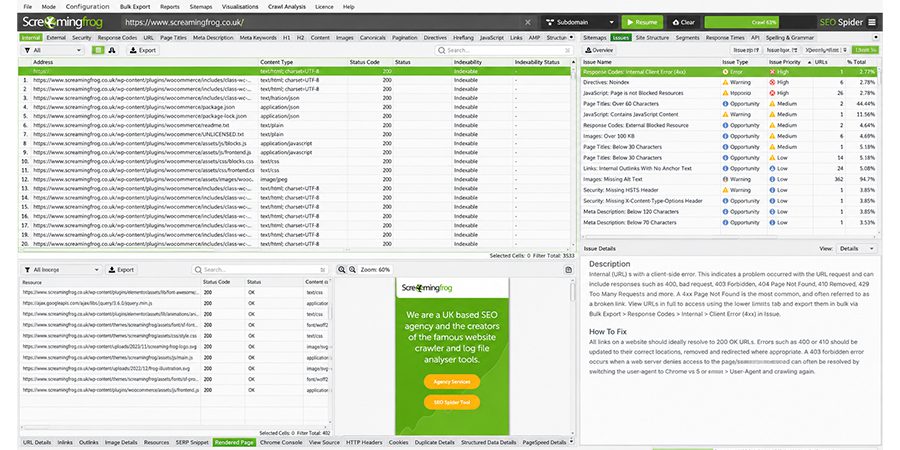The width and height of the screenshot is (900, 450).
Task: Switch to the Hreflang tab
Action: (463, 37)
